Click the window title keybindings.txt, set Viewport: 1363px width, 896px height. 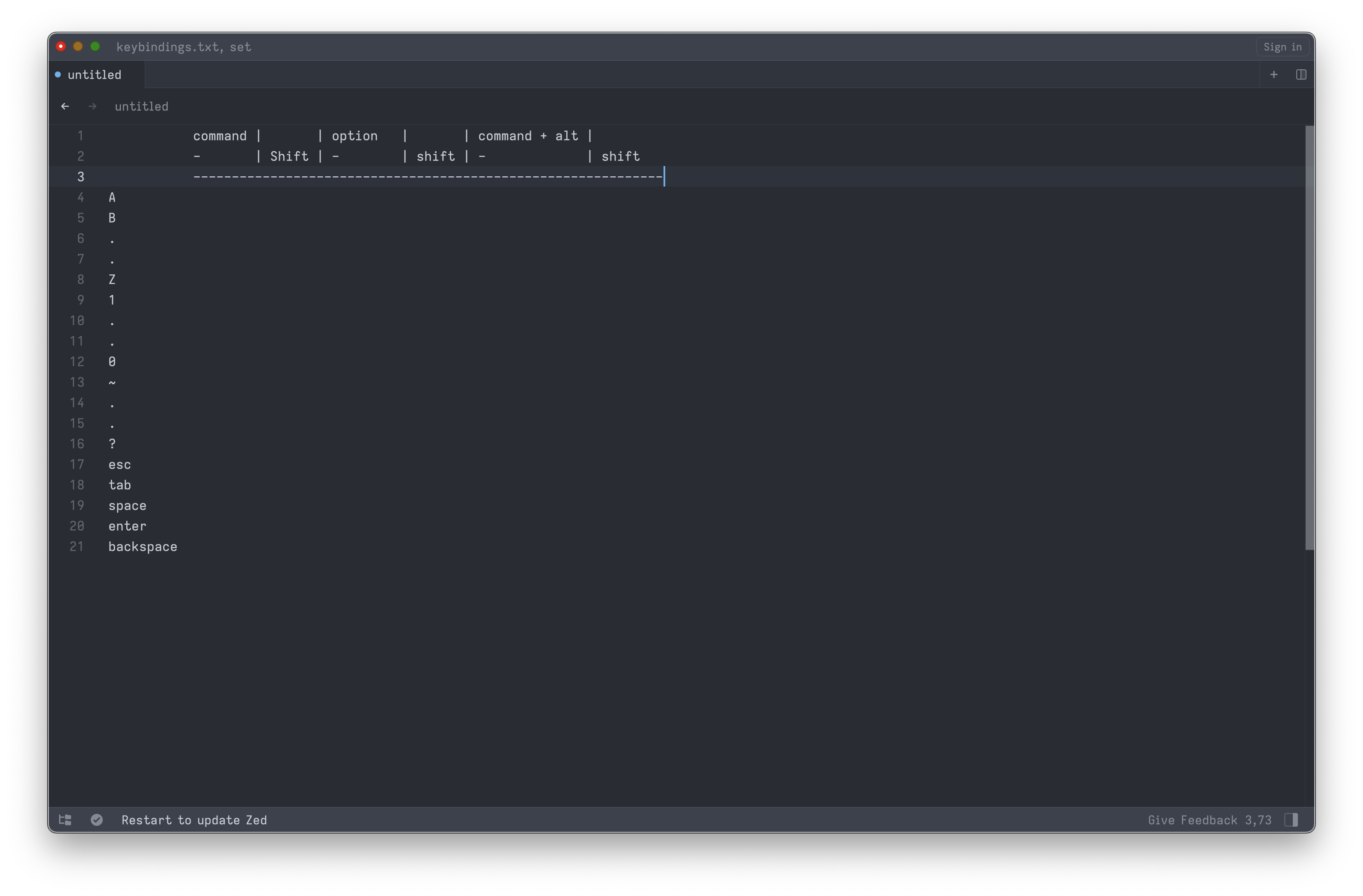(183, 47)
